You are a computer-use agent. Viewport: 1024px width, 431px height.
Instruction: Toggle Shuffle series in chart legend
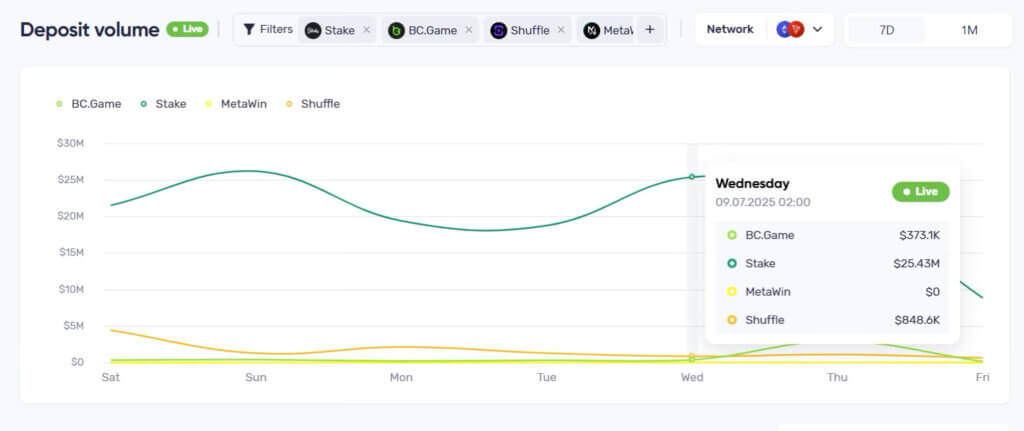[x=313, y=103]
